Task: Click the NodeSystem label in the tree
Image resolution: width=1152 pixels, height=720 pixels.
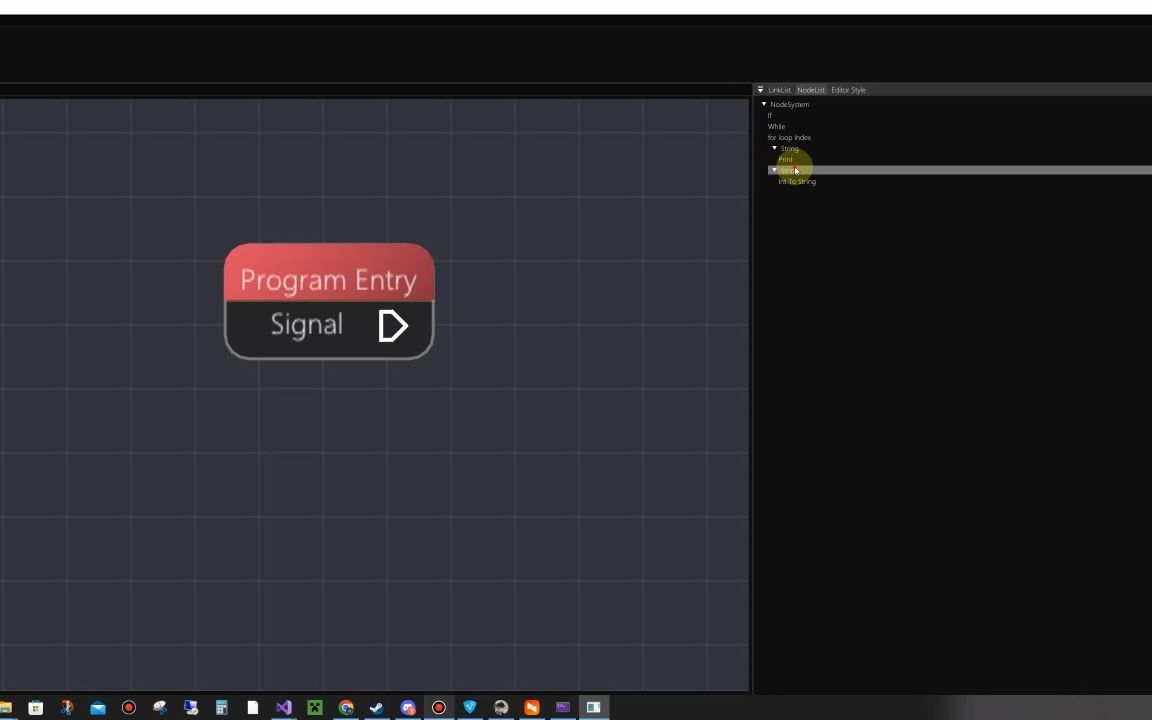Action: (790, 104)
